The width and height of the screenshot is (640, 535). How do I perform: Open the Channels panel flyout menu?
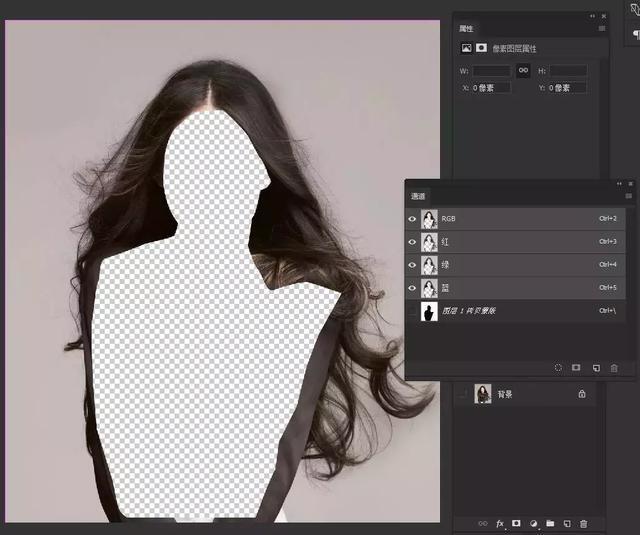coord(629,196)
